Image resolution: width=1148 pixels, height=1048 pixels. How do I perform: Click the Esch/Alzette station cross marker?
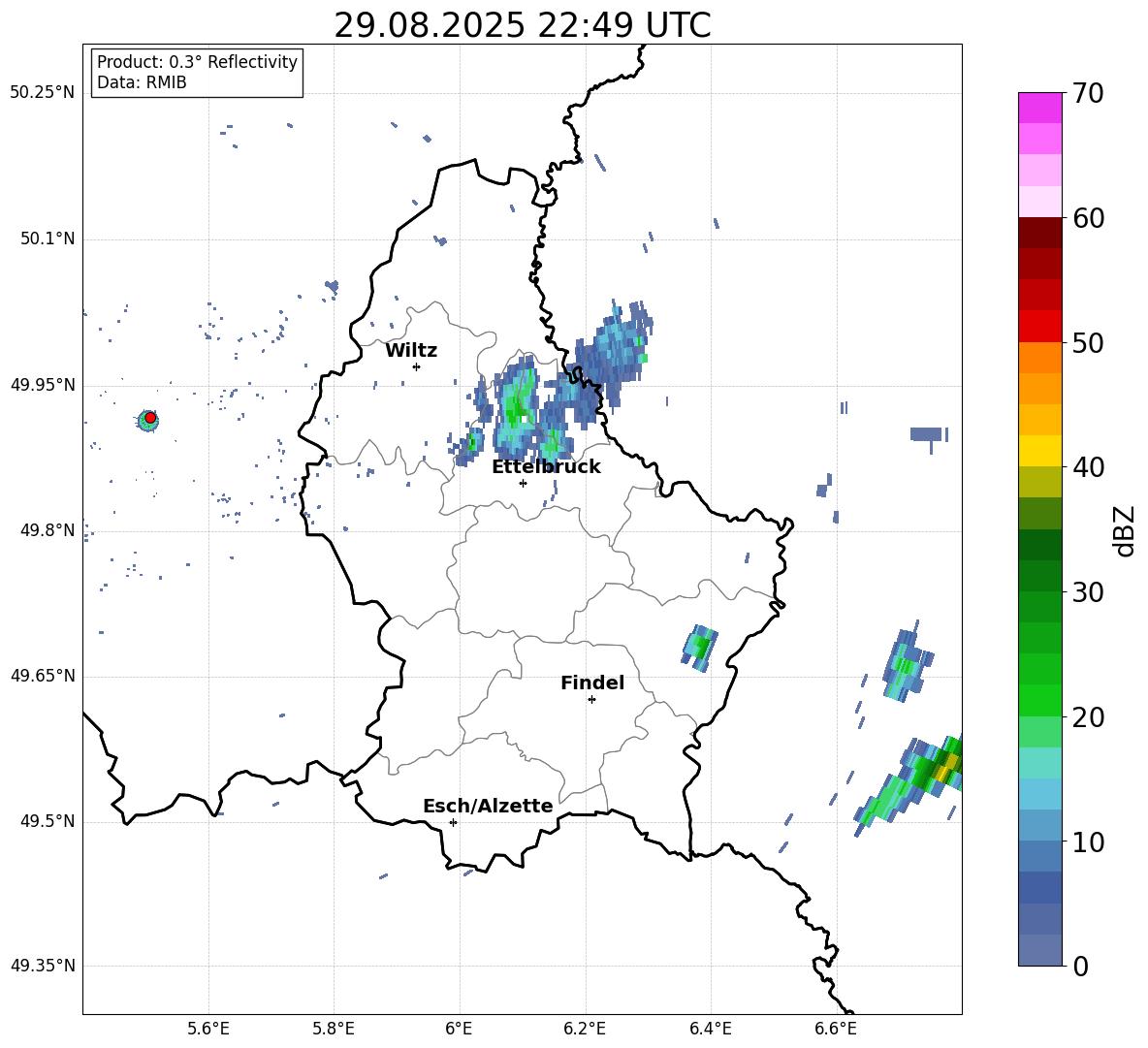pos(453,822)
